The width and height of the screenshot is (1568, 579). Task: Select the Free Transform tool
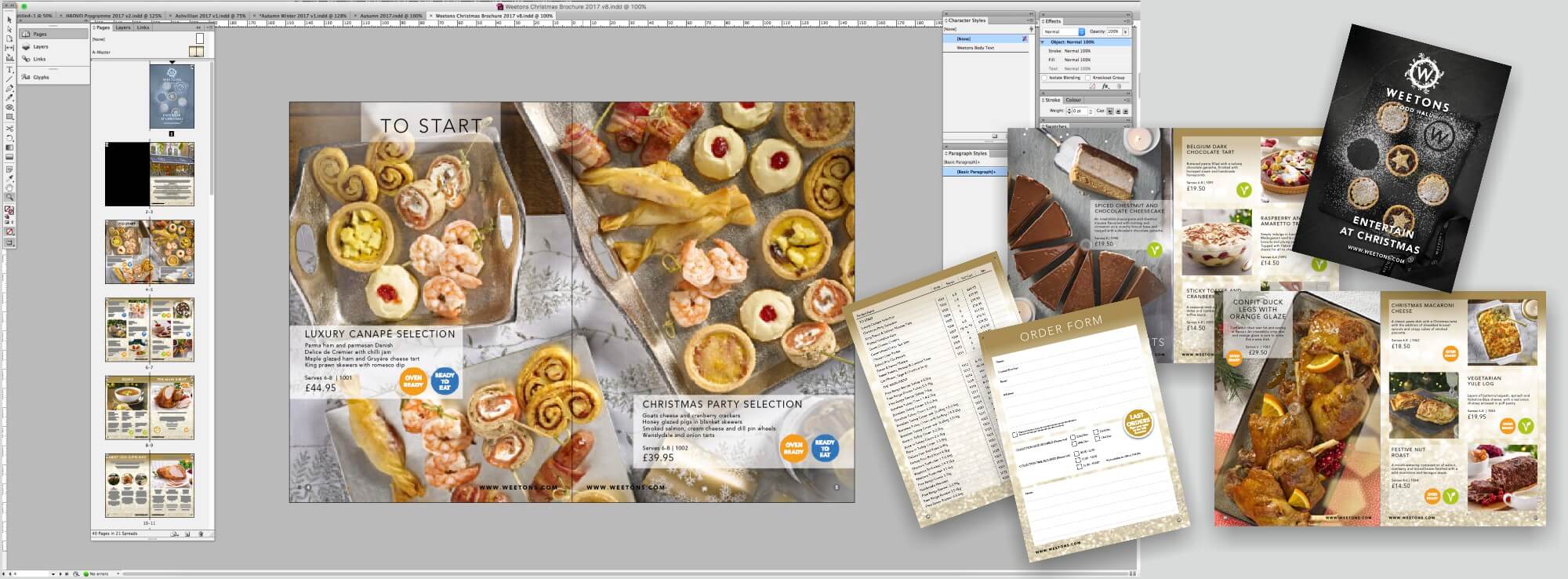pos(9,138)
